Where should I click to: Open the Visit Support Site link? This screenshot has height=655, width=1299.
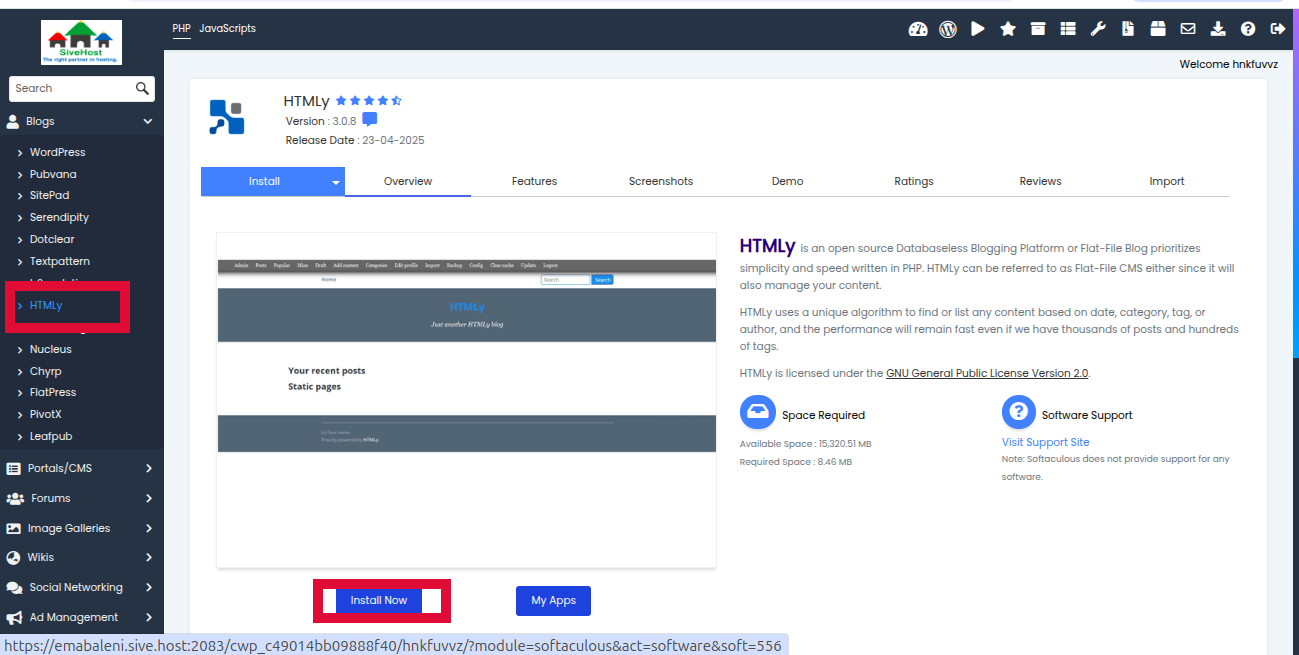1046,442
